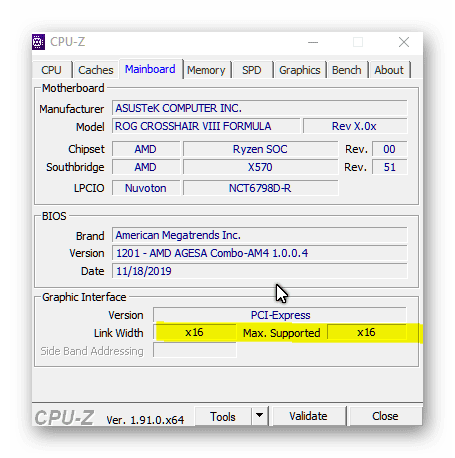
Task: Select the Mainboard tab
Action: [150, 69]
